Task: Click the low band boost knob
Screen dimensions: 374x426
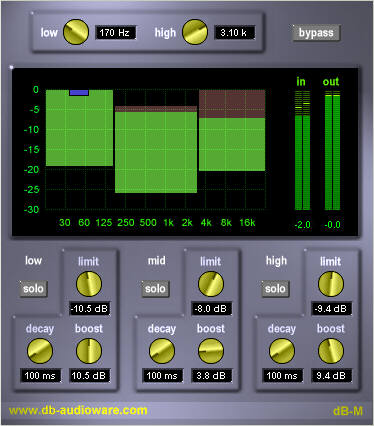Action: coord(89,351)
